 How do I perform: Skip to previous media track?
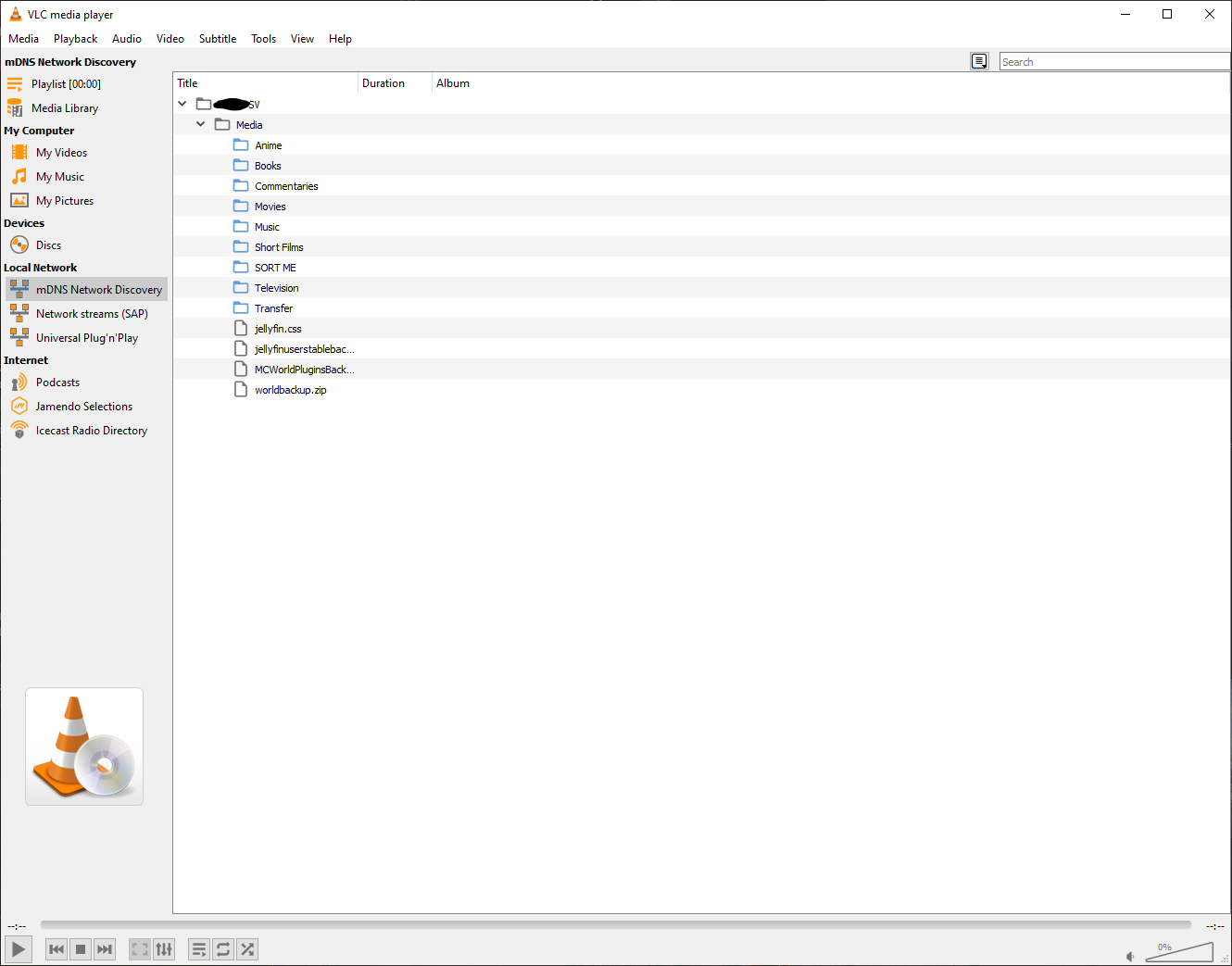57,949
